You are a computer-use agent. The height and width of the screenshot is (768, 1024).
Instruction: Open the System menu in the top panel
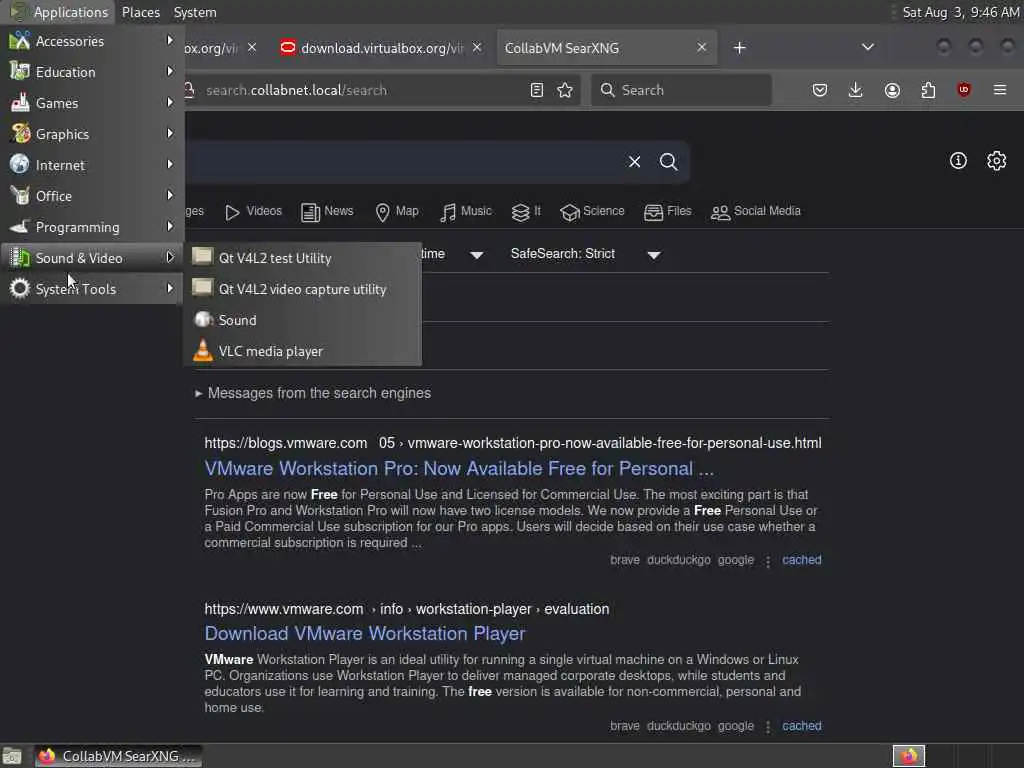(x=195, y=12)
